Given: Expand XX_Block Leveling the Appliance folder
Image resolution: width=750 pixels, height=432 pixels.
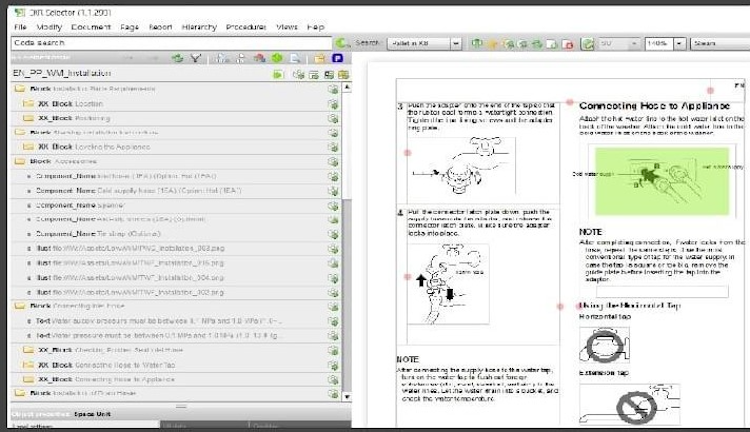Looking at the screenshot, I should [x=29, y=146].
